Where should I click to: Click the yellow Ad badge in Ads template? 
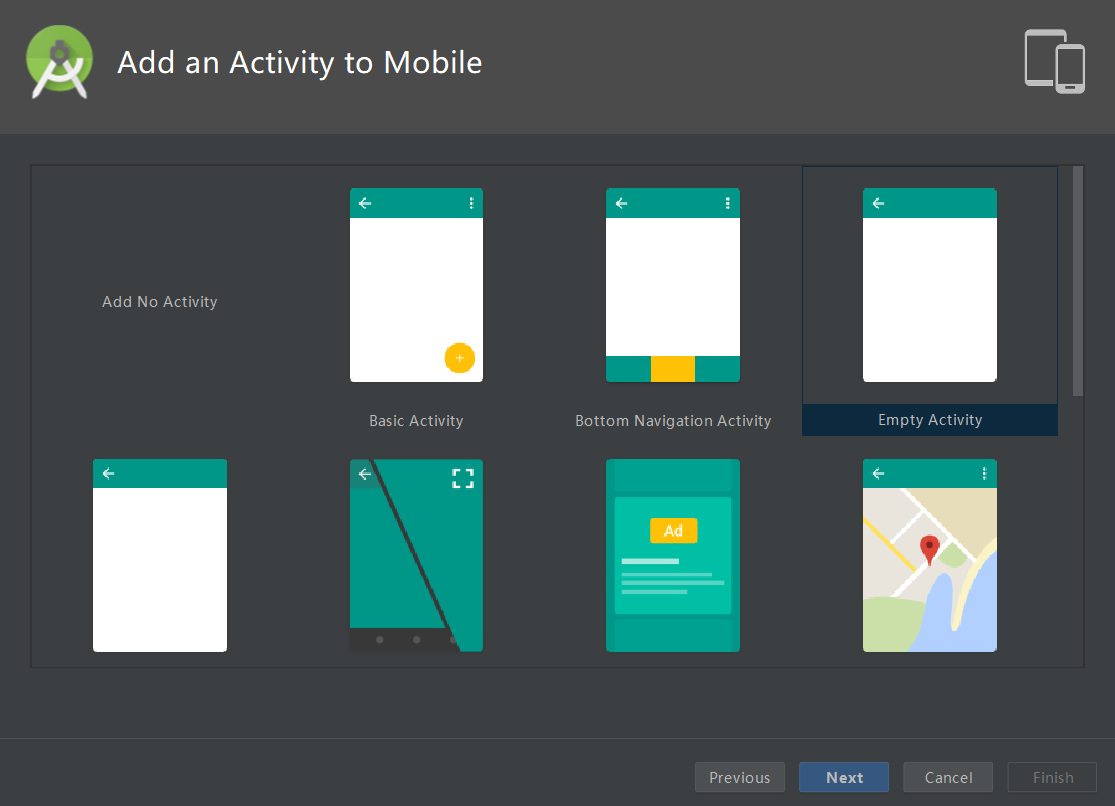tap(673, 531)
